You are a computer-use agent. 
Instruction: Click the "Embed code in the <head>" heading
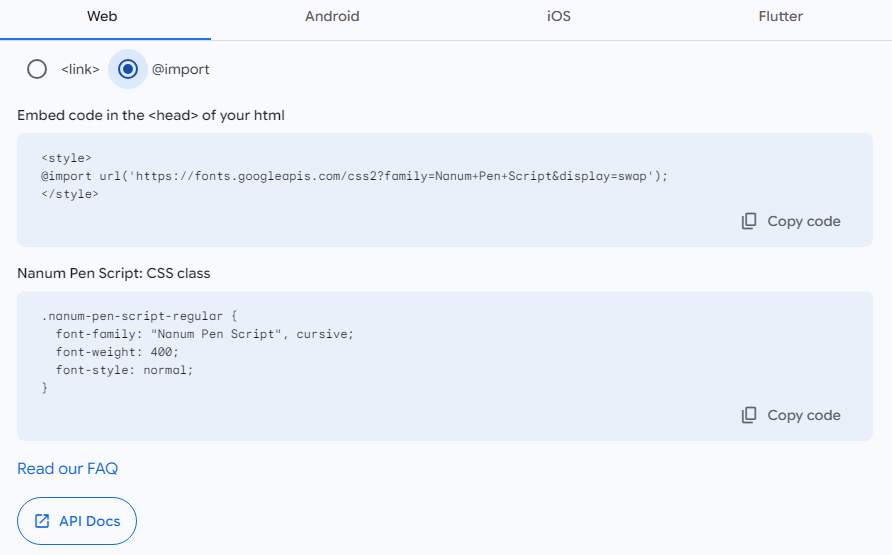pos(151,115)
